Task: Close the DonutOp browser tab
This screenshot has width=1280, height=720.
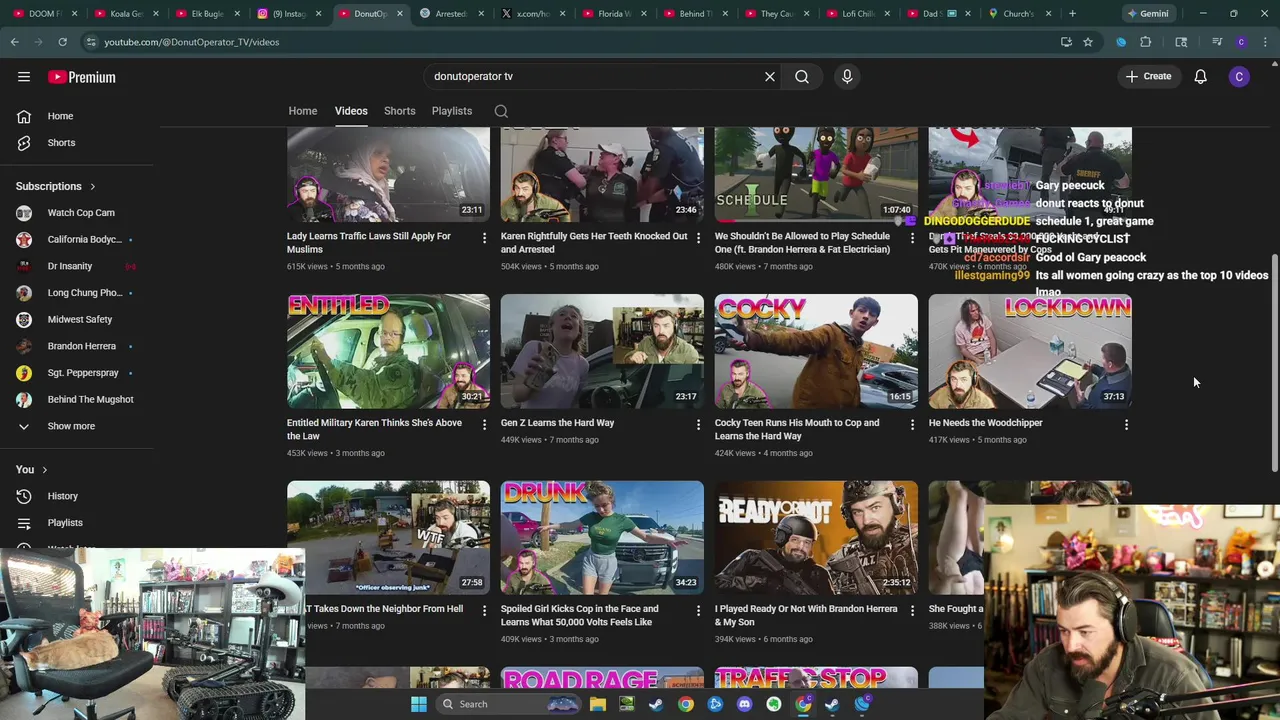Action: tap(400, 14)
